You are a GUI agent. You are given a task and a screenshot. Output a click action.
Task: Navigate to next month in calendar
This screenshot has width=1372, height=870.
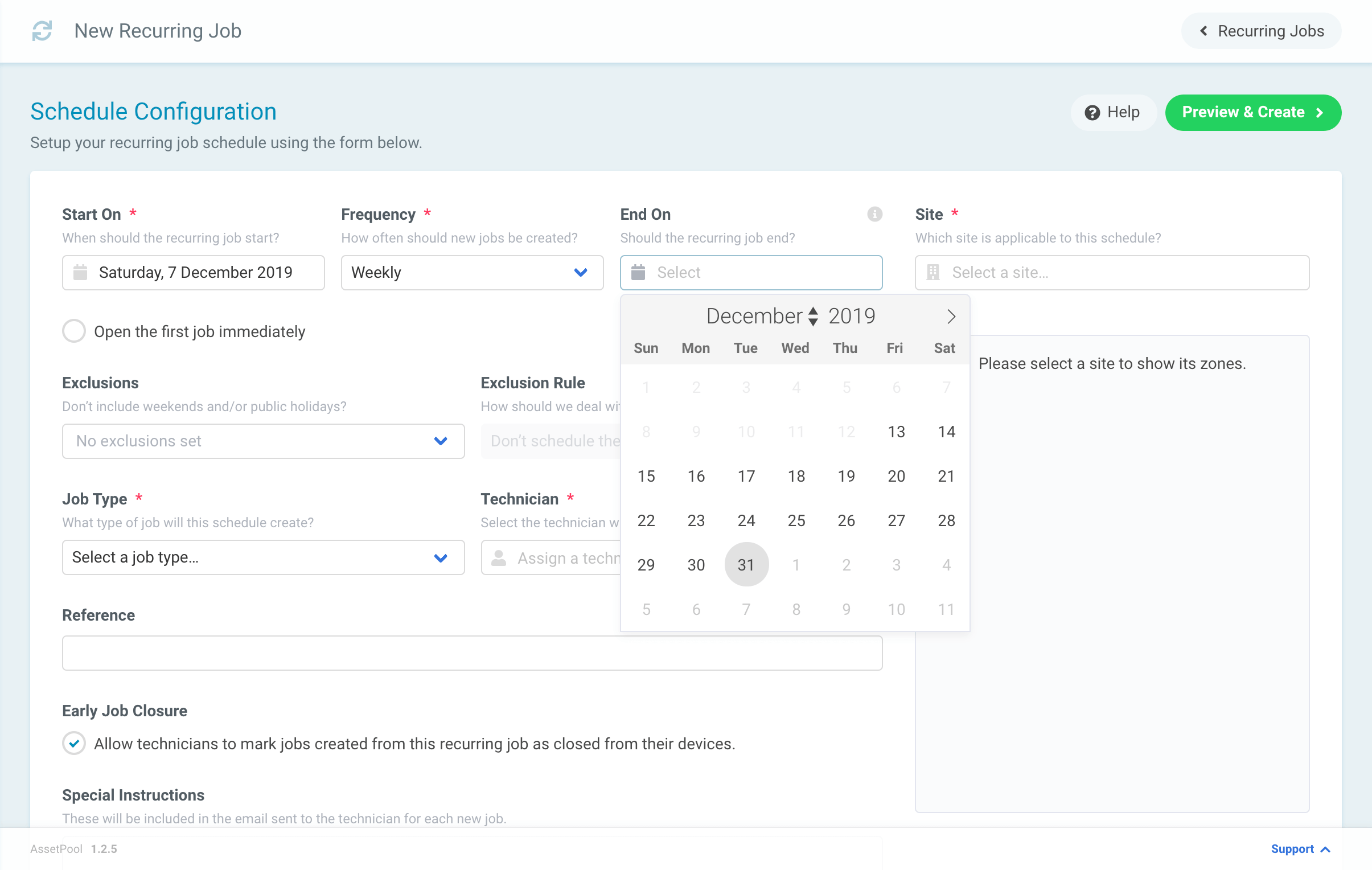950,316
